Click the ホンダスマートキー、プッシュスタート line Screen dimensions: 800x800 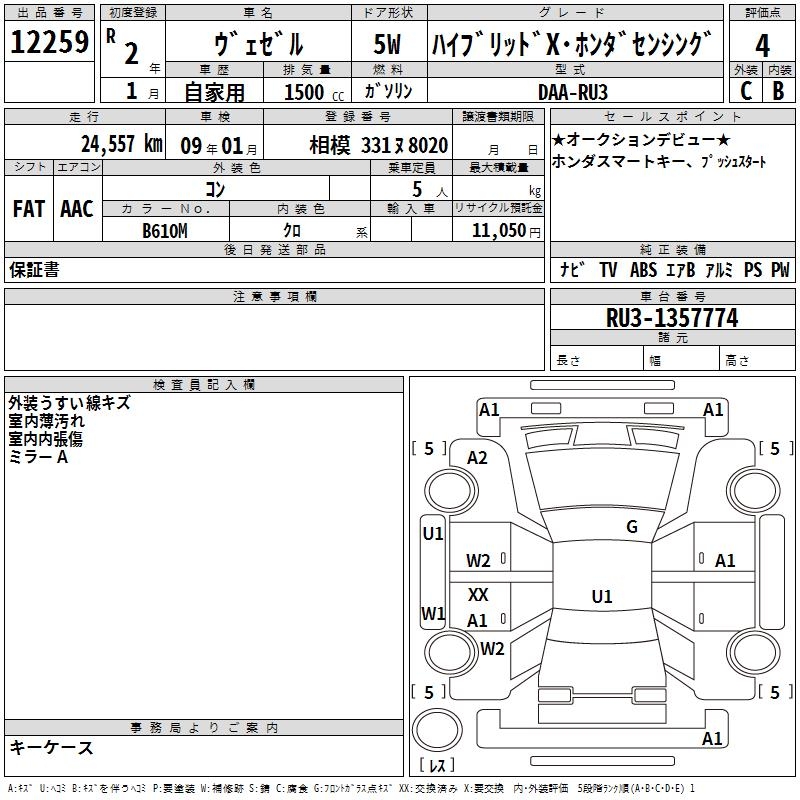click(x=659, y=162)
